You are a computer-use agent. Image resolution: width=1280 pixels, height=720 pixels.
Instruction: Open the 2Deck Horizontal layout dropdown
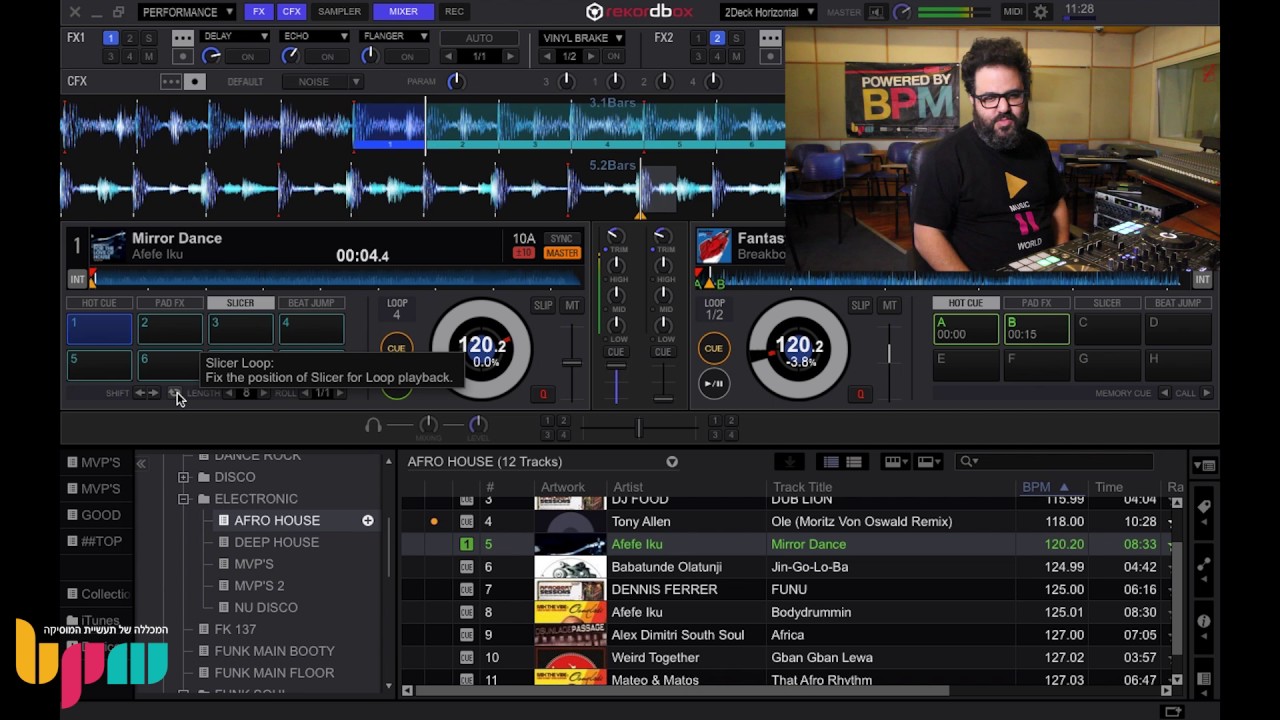coord(768,12)
